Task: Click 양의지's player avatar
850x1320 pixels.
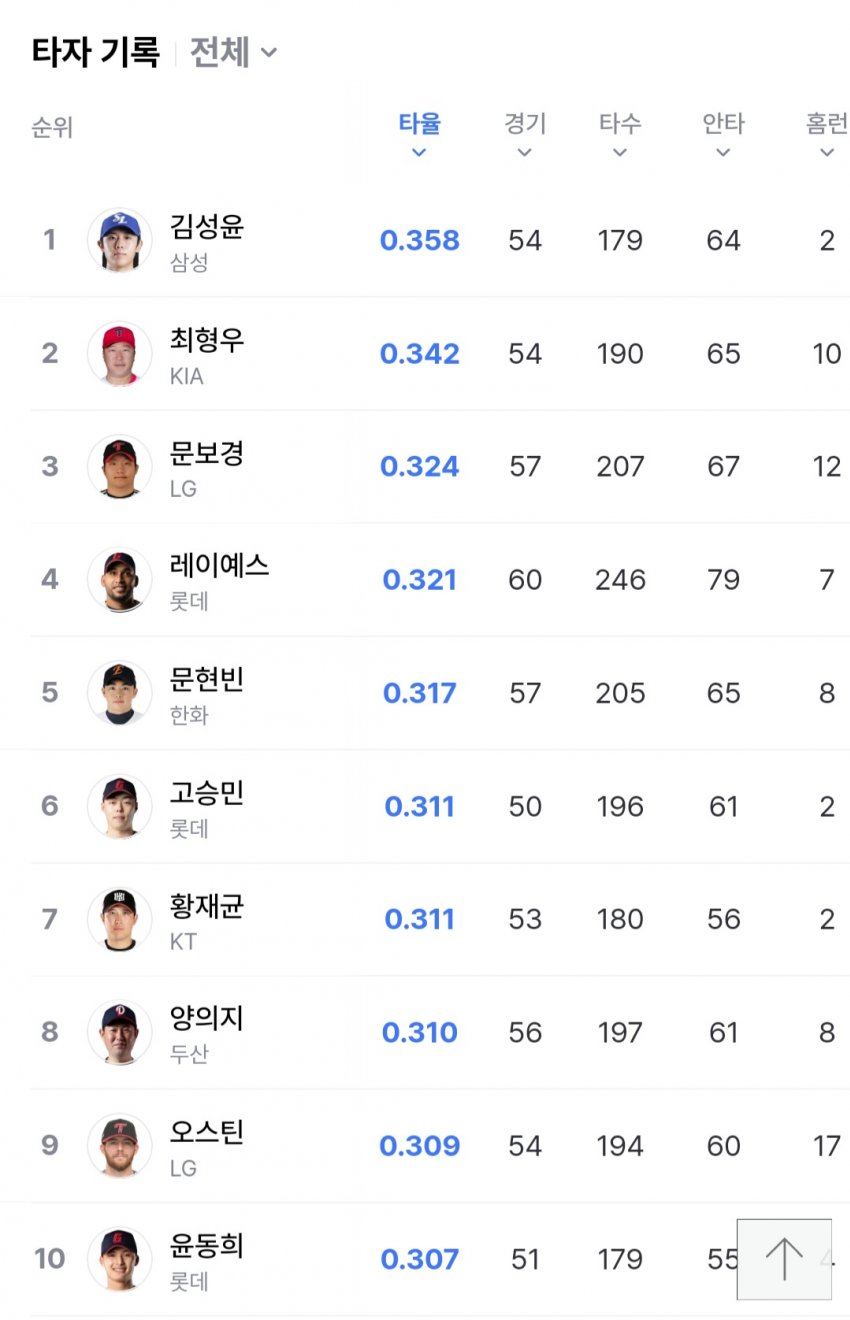Action: [120, 1032]
